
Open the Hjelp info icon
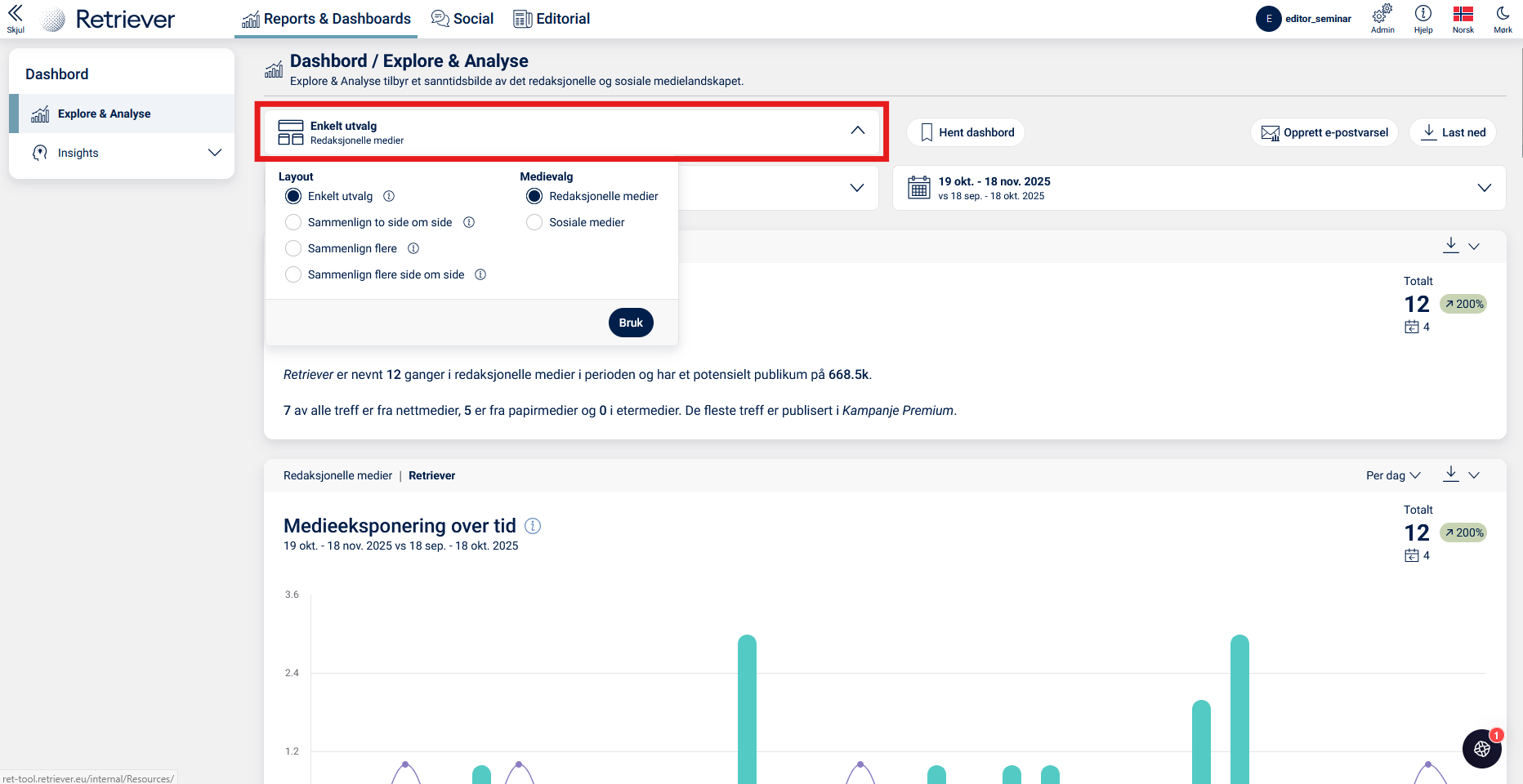click(x=1423, y=14)
